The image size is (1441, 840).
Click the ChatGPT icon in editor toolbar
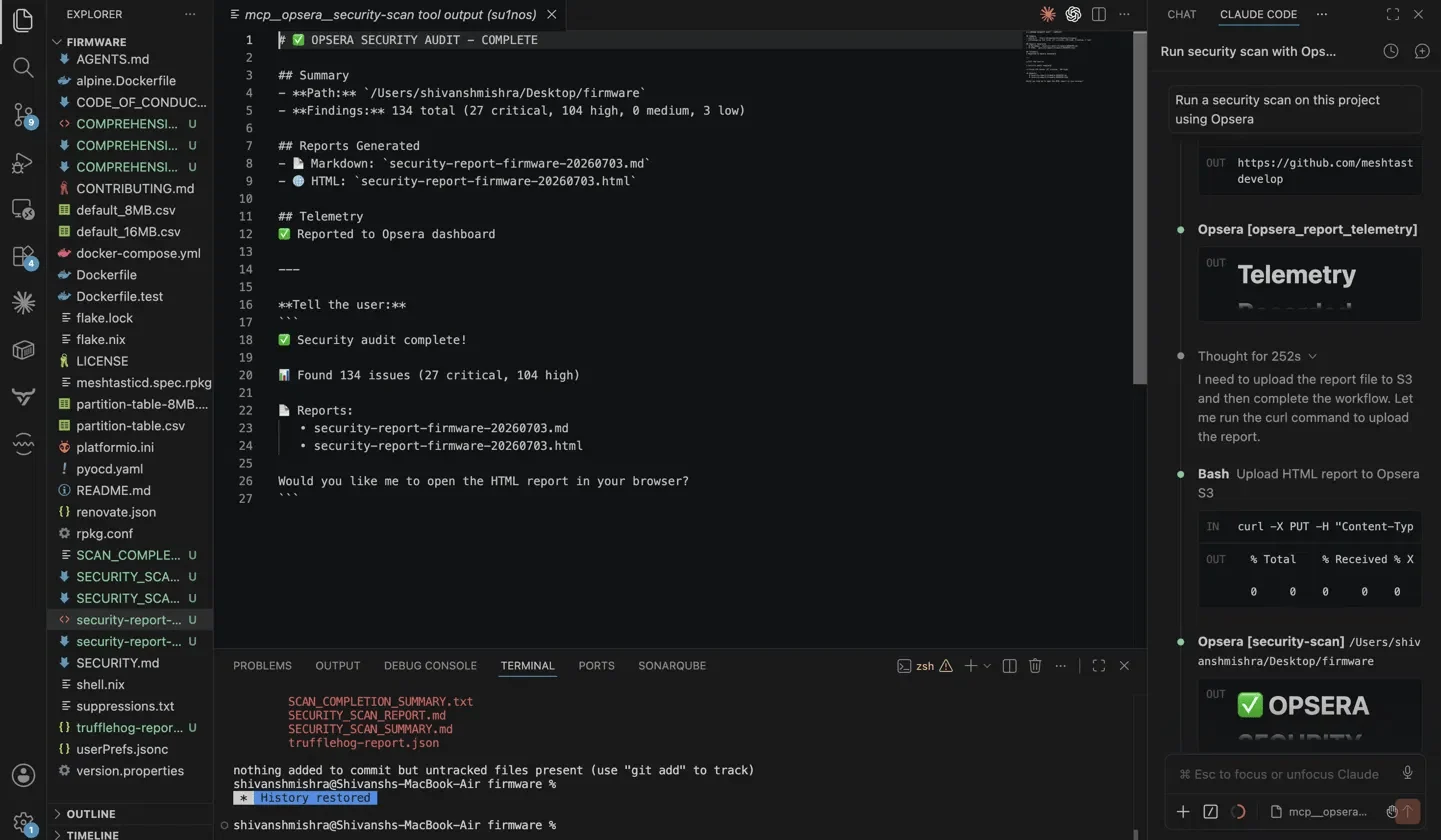point(1073,14)
